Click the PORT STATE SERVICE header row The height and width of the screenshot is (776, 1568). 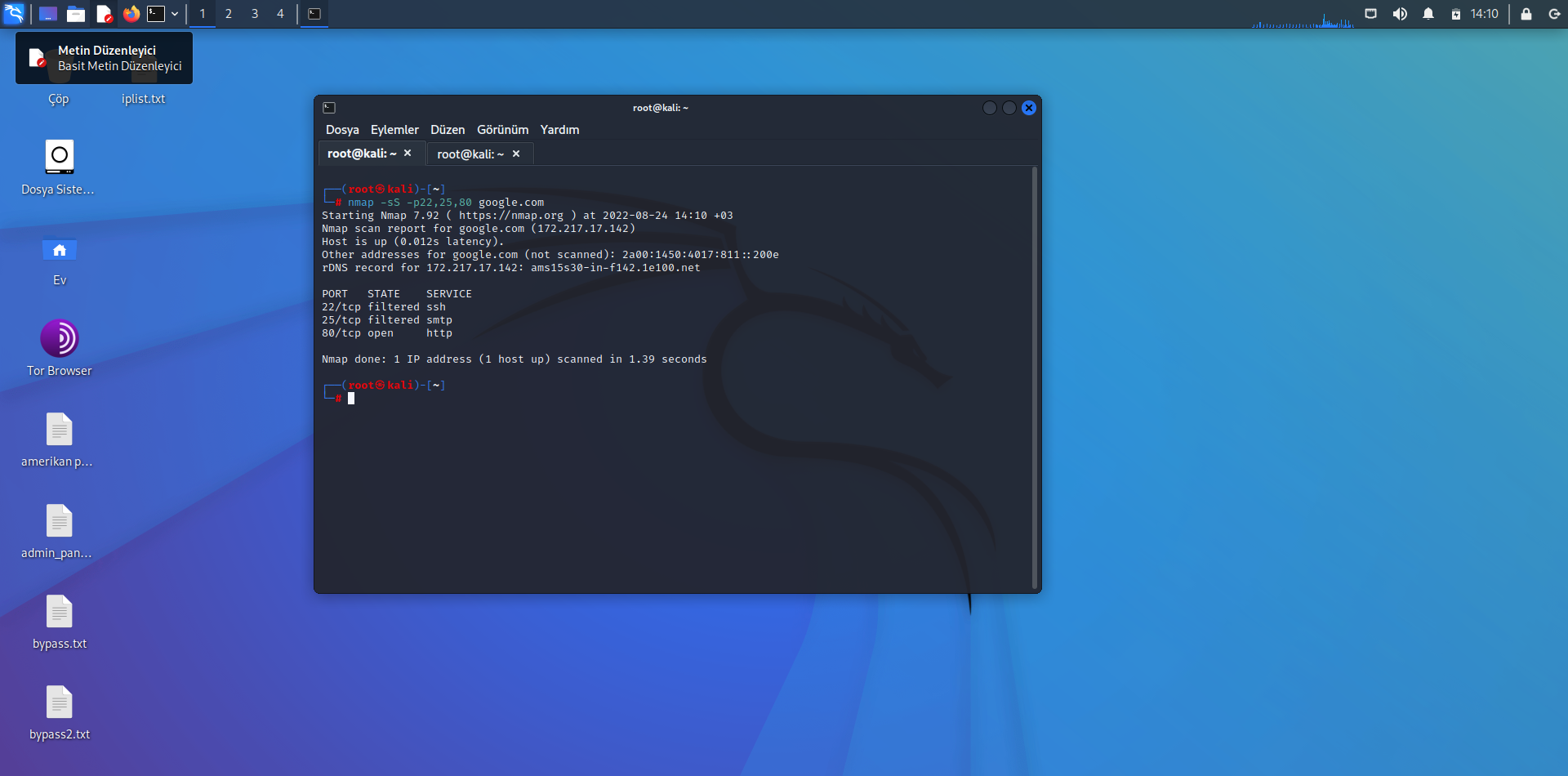pos(397,294)
